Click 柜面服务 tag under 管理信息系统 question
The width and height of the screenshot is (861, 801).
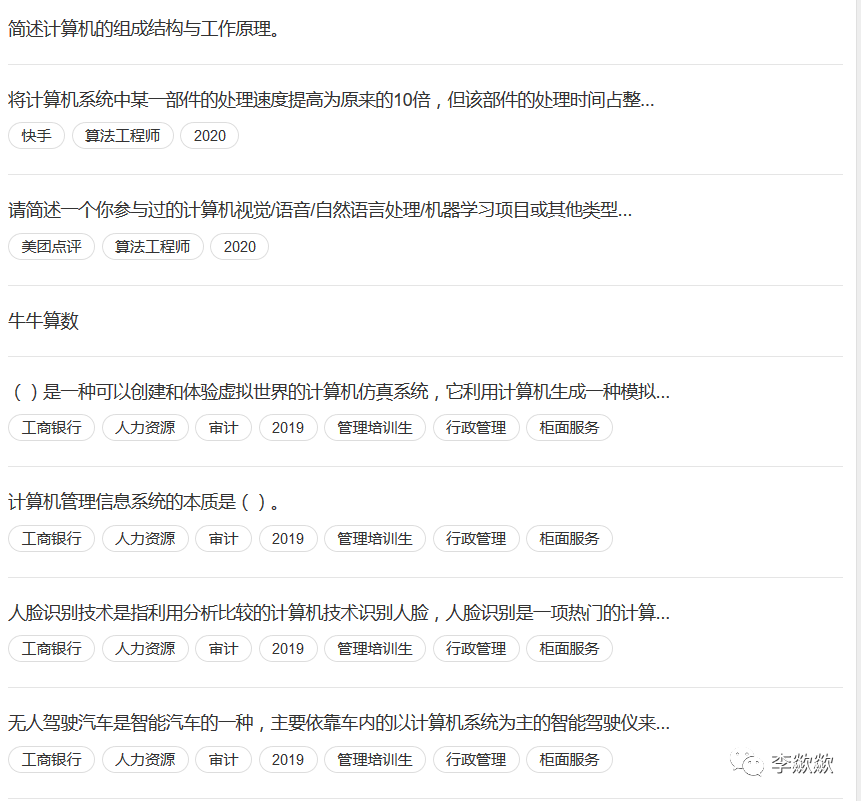point(569,539)
